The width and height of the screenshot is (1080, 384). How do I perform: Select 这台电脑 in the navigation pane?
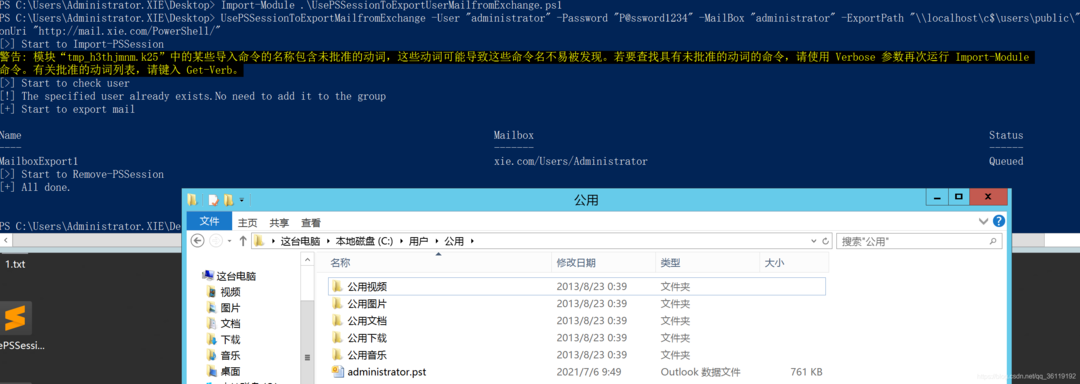coord(236,276)
